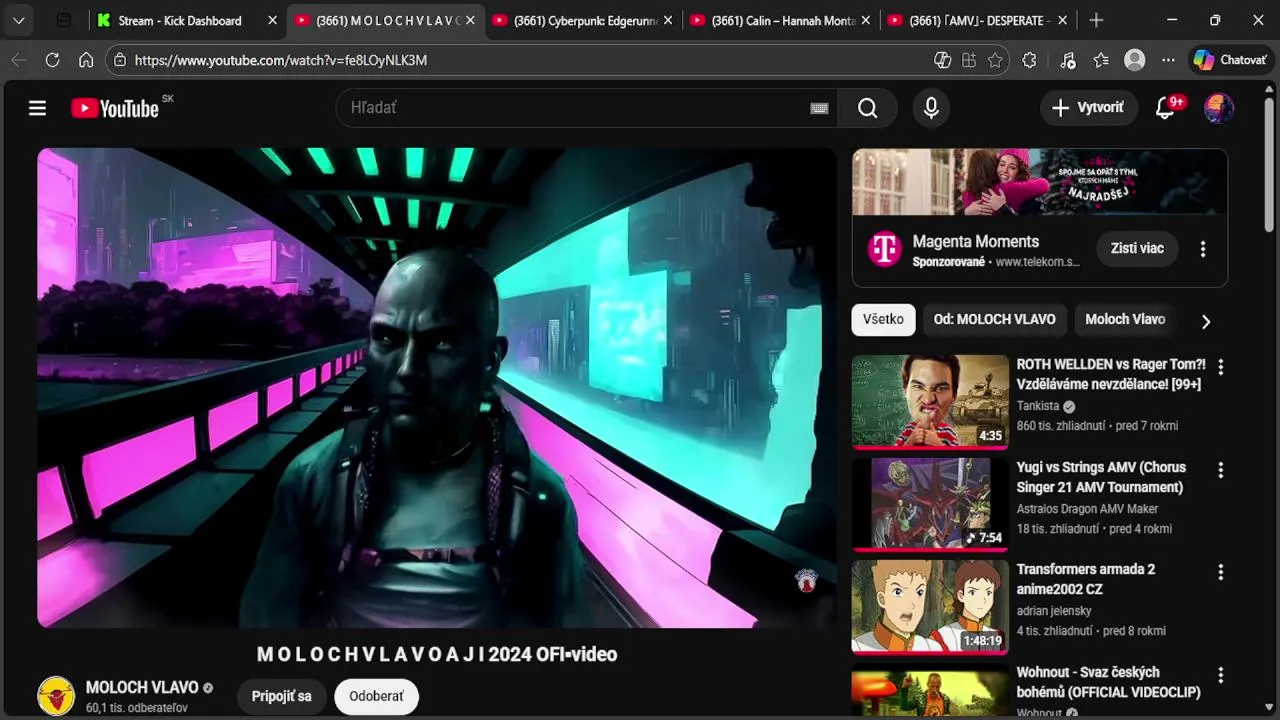Click the Pripojiť sa join button
The image size is (1280, 720).
point(281,696)
